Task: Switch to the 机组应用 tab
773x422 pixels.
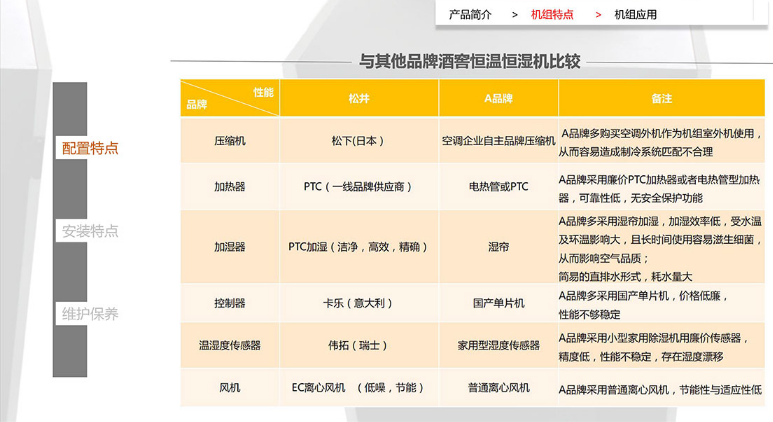Action: pyautogui.click(x=636, y=14)
